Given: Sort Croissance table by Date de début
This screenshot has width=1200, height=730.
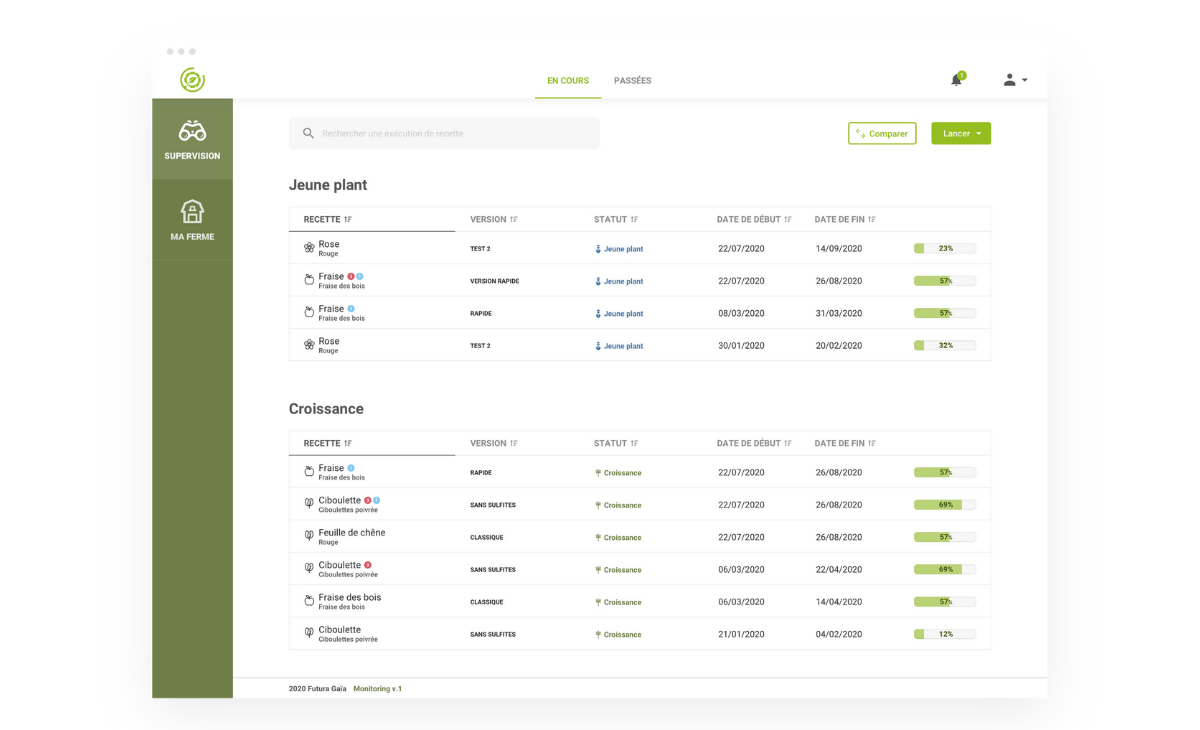Looking at the screenshot, I should pos(754,443).
